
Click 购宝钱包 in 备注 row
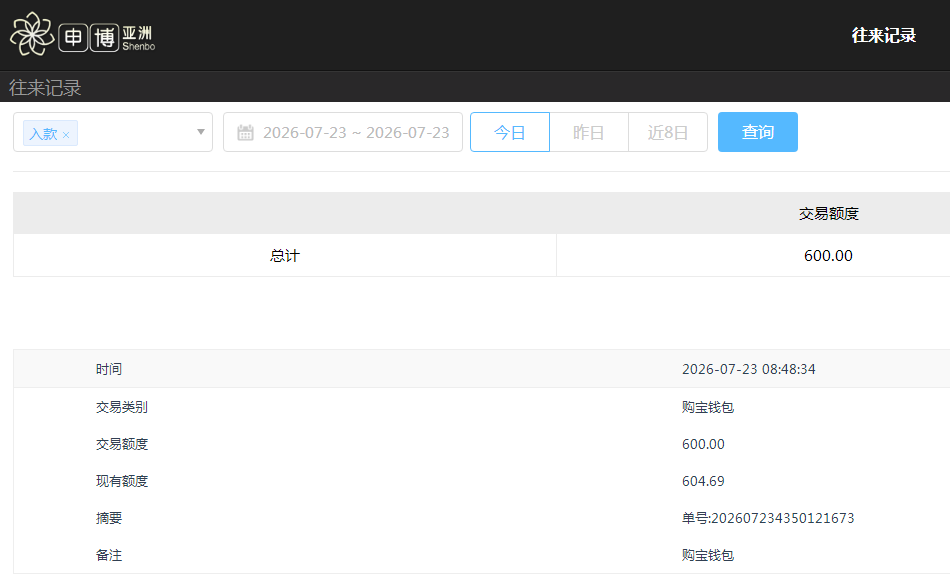click(708, 555)
